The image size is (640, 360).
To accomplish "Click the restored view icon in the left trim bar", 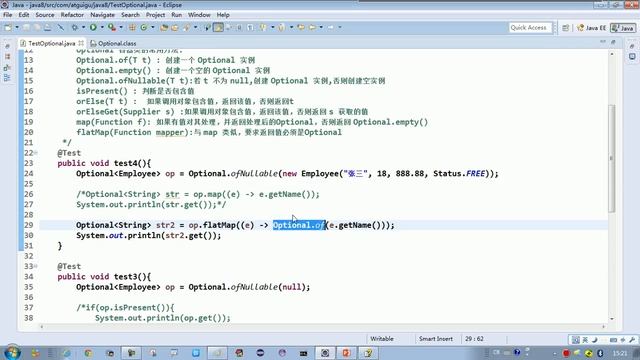I will (7, 47).
